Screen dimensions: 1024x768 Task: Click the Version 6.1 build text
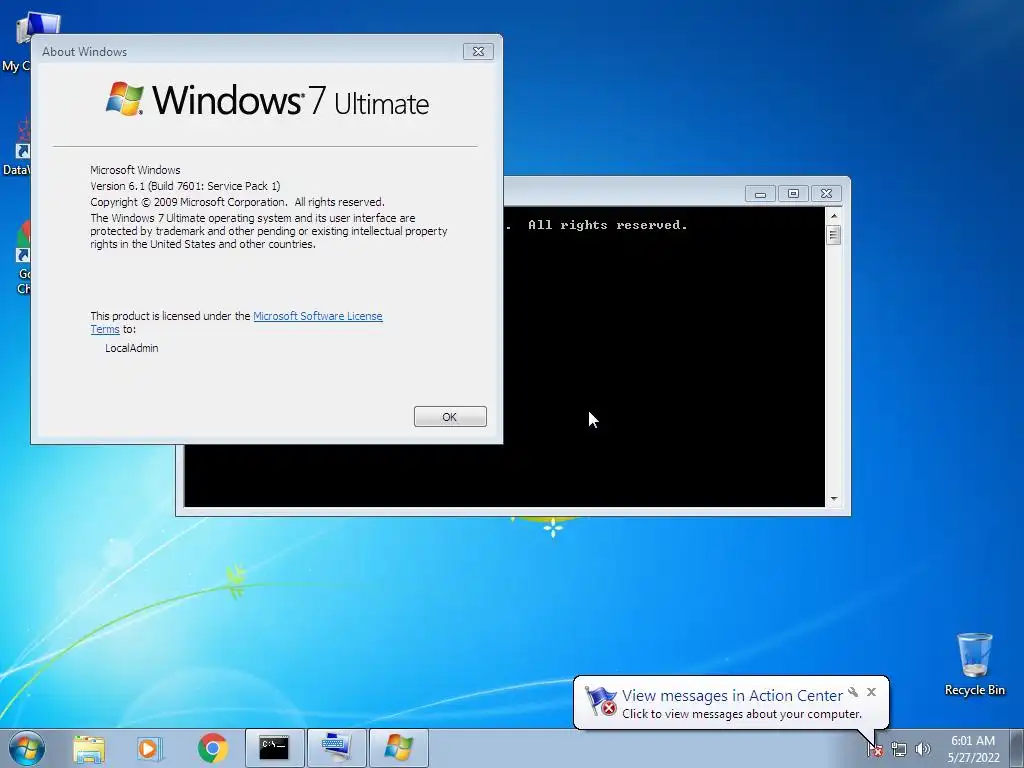coord(185,185)
